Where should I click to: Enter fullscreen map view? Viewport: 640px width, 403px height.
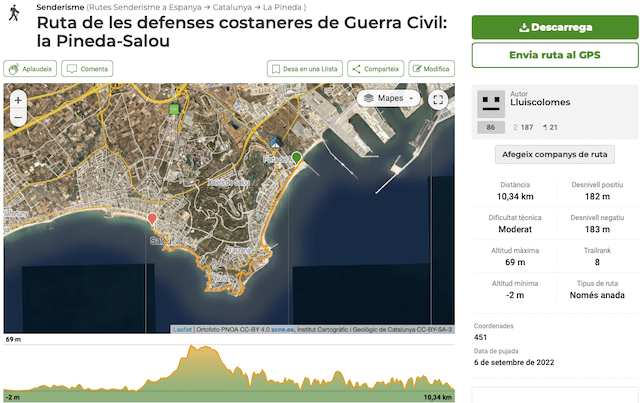click(x=437, y=99)
